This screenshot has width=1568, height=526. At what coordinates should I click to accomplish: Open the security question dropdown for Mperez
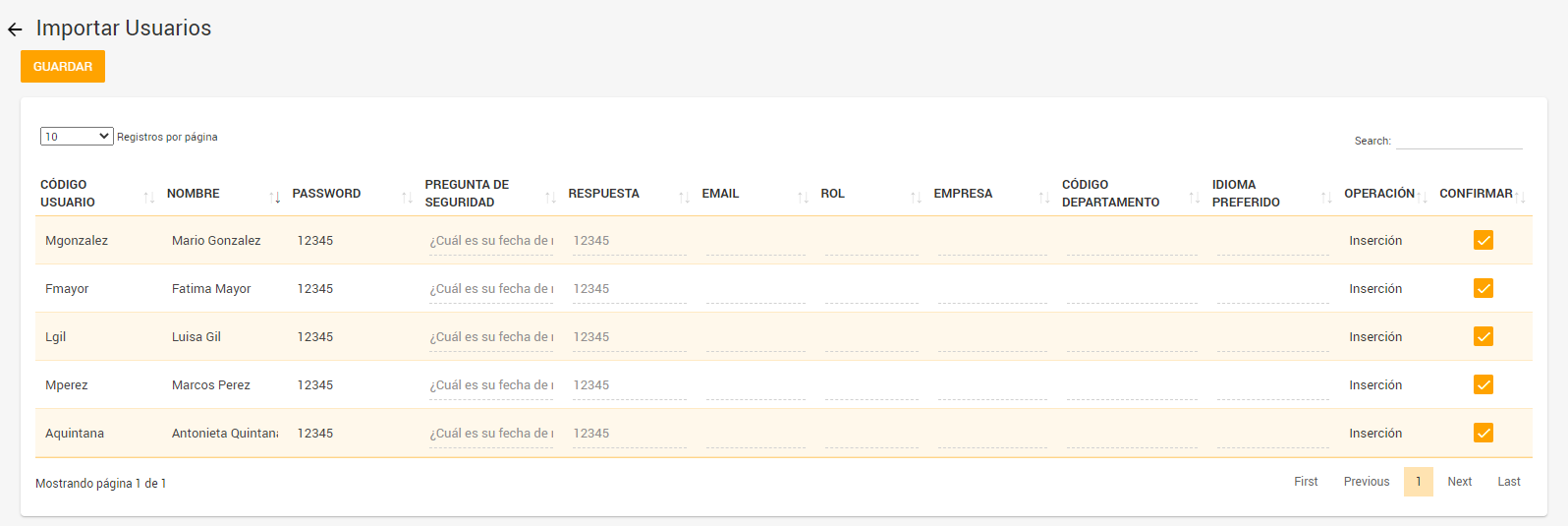[491, 385]
